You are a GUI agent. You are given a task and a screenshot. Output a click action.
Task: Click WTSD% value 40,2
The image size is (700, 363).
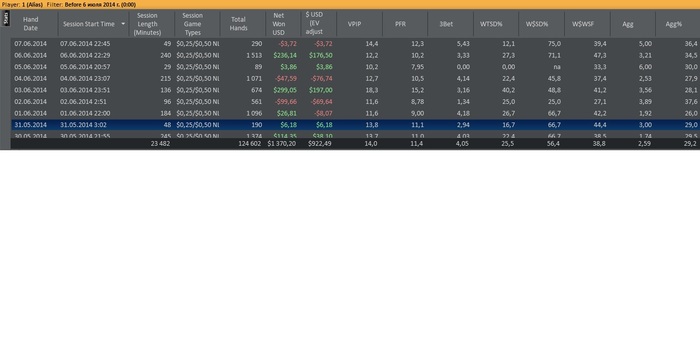508,90
